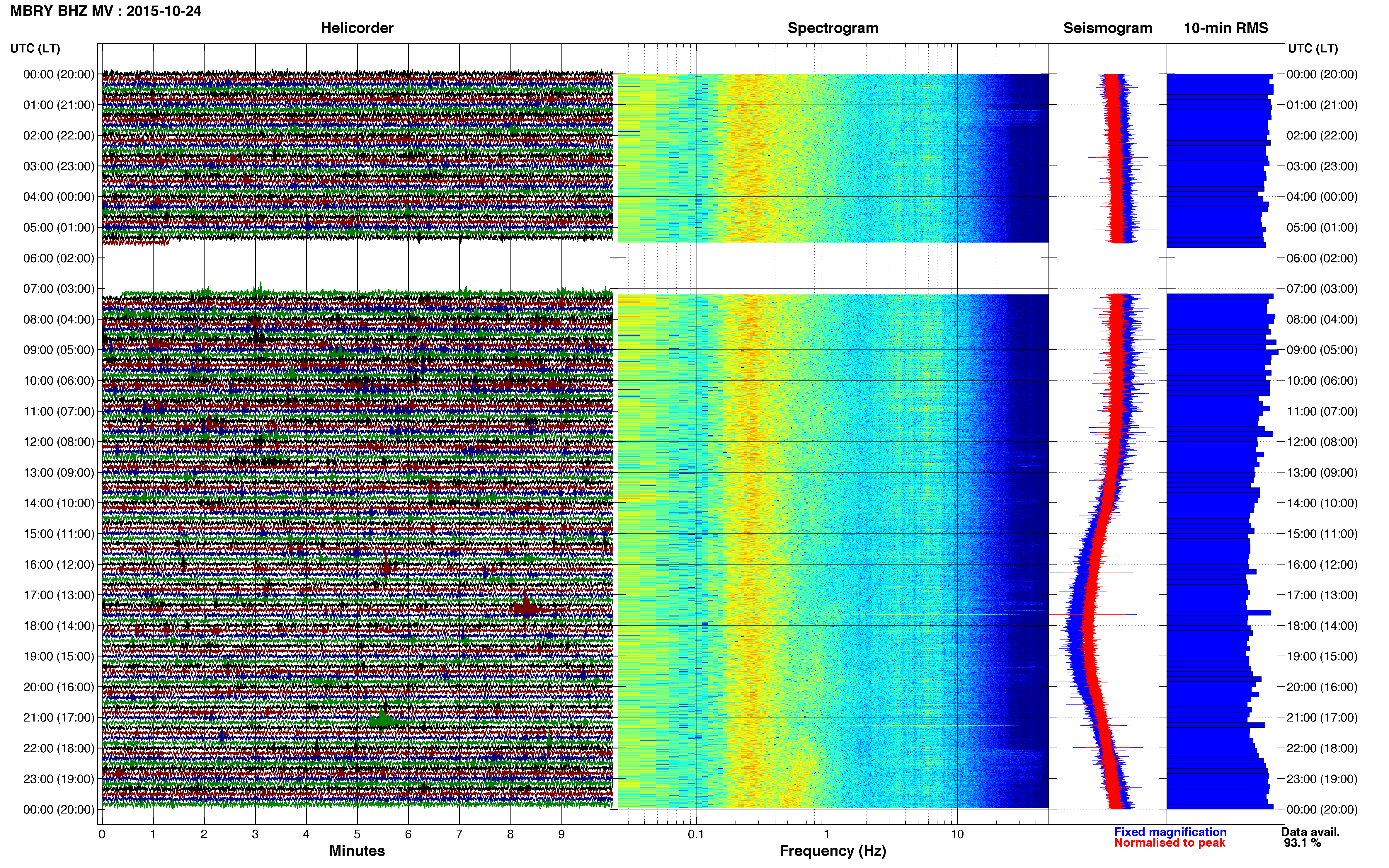Click the long RMS bar at 09:00

click(1223, 352)
